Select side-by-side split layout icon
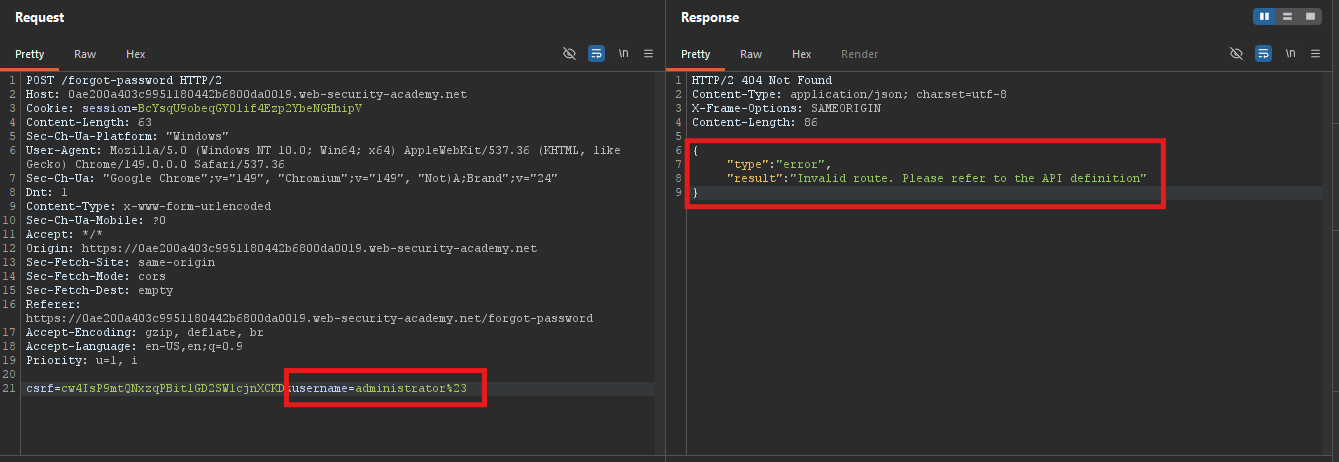1339x462 pixels. [x=1265, y=17]
